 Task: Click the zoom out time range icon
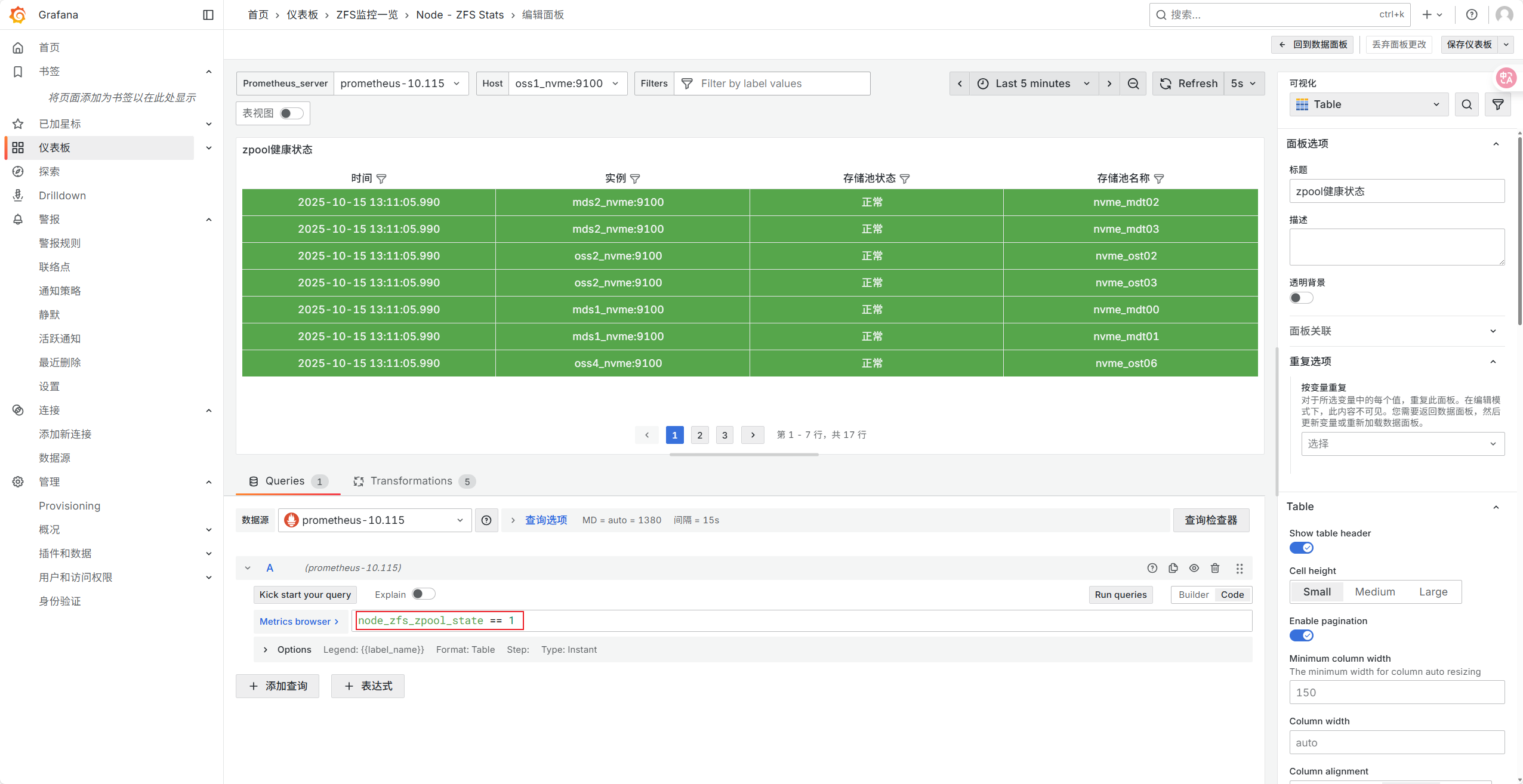point(1133,84)
